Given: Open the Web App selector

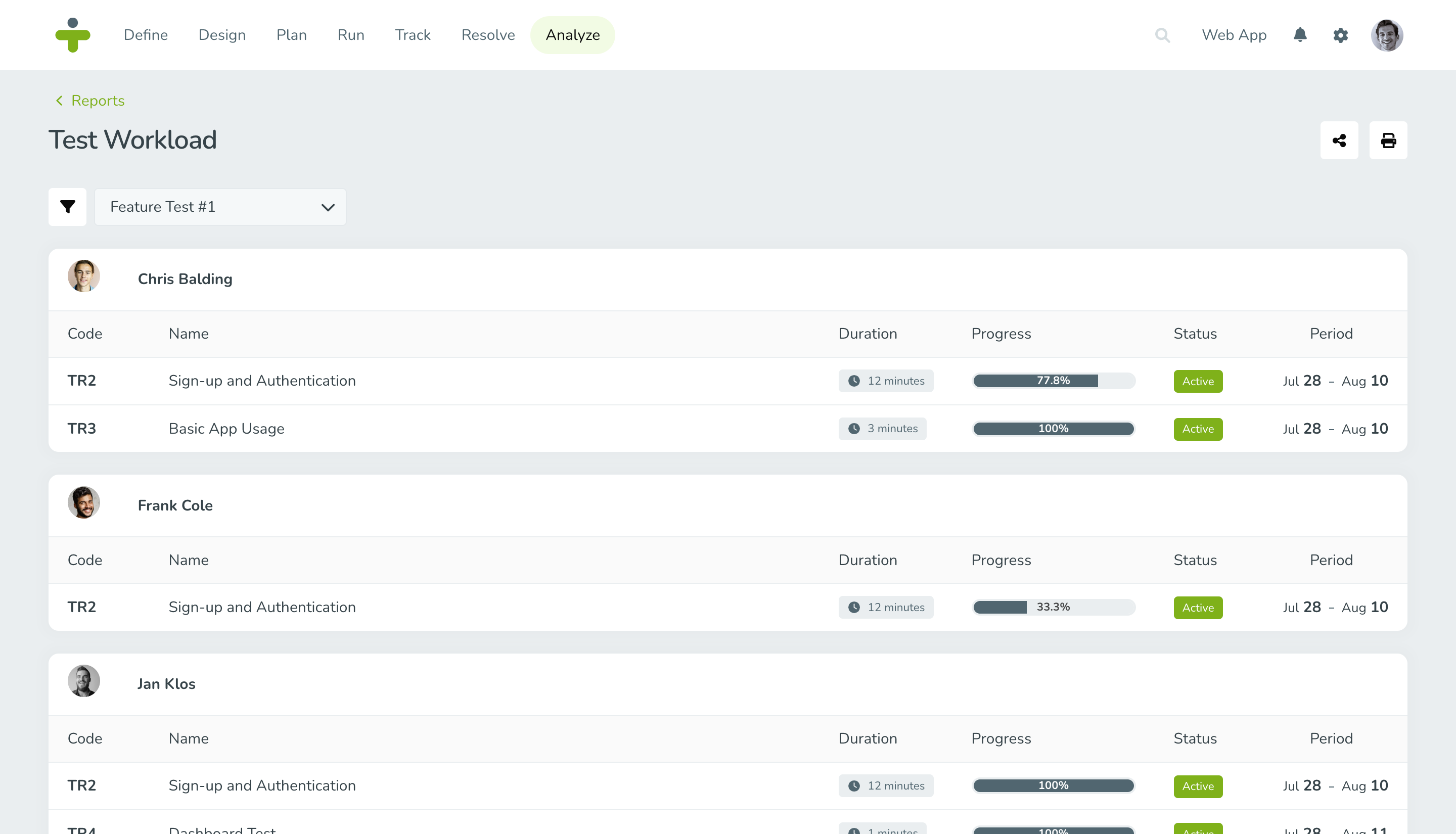Looking at the screenshot, I should [1235, 35].
